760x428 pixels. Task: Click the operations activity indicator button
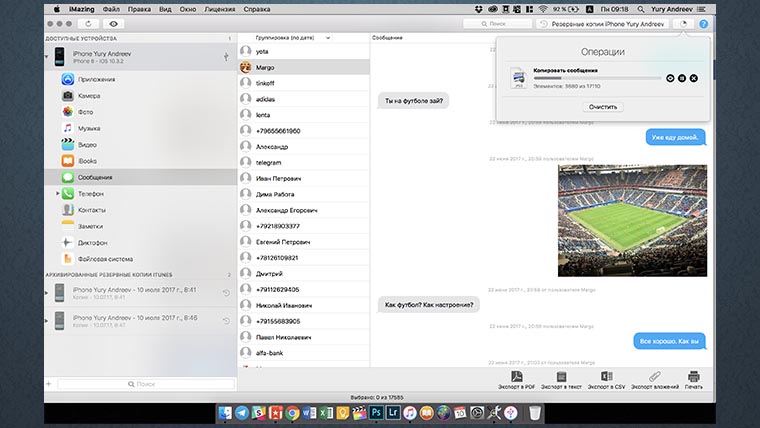(x=683, y=24)
